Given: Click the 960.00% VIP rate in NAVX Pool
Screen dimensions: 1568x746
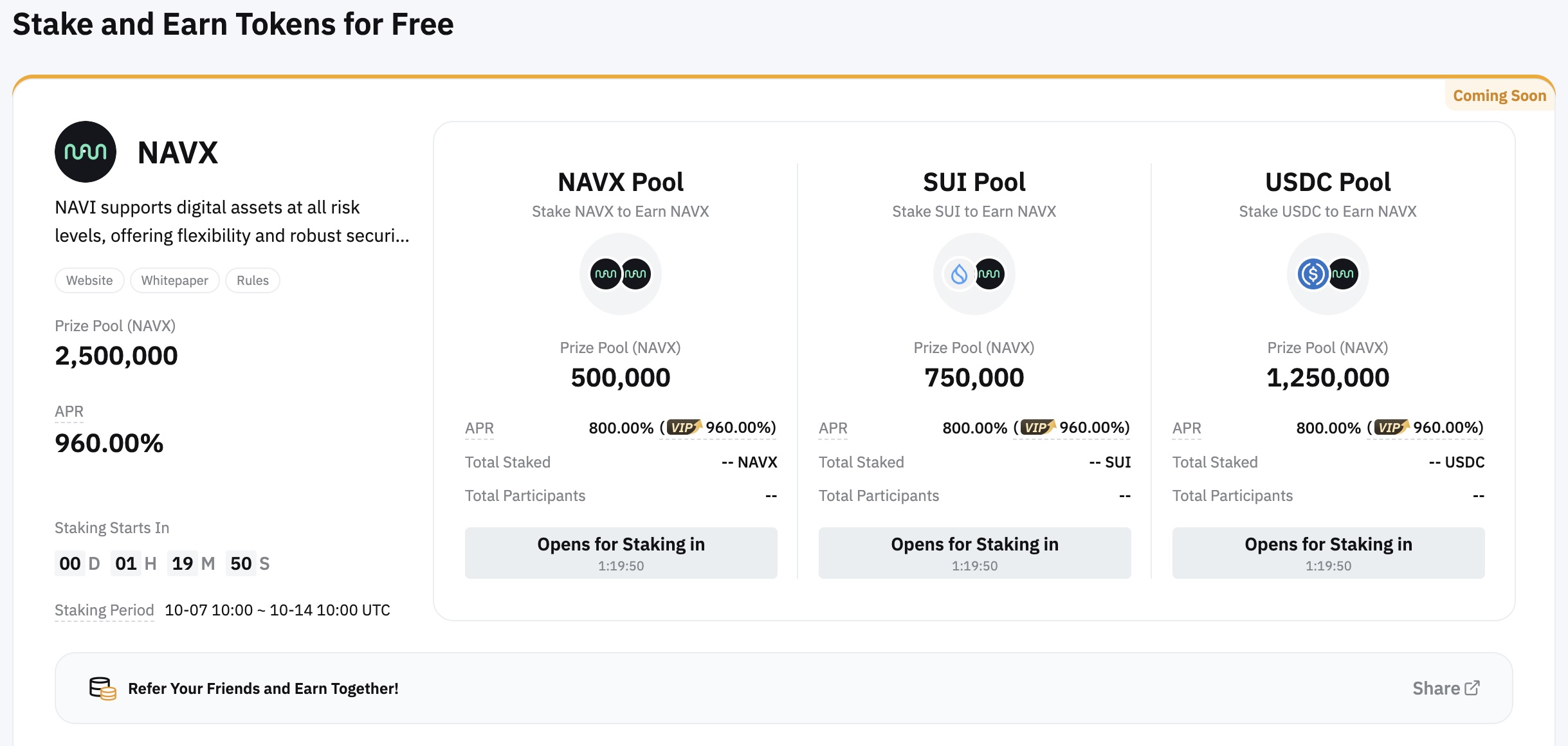Looking at the screenshot, I should tap(737, 428).
